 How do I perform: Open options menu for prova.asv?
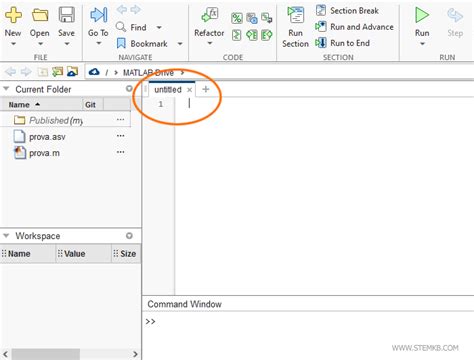120,136
